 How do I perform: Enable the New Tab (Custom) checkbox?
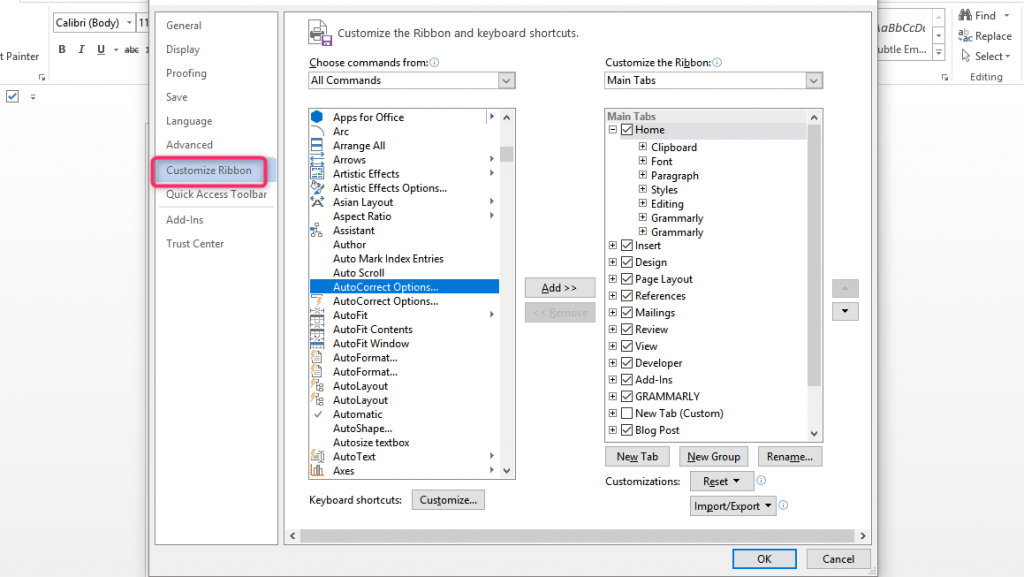coord(627,413)
